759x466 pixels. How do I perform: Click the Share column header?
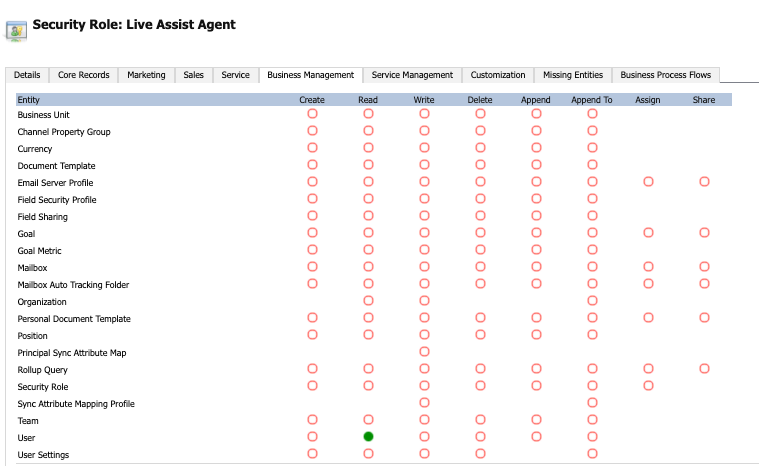click(x=704, y=100)
